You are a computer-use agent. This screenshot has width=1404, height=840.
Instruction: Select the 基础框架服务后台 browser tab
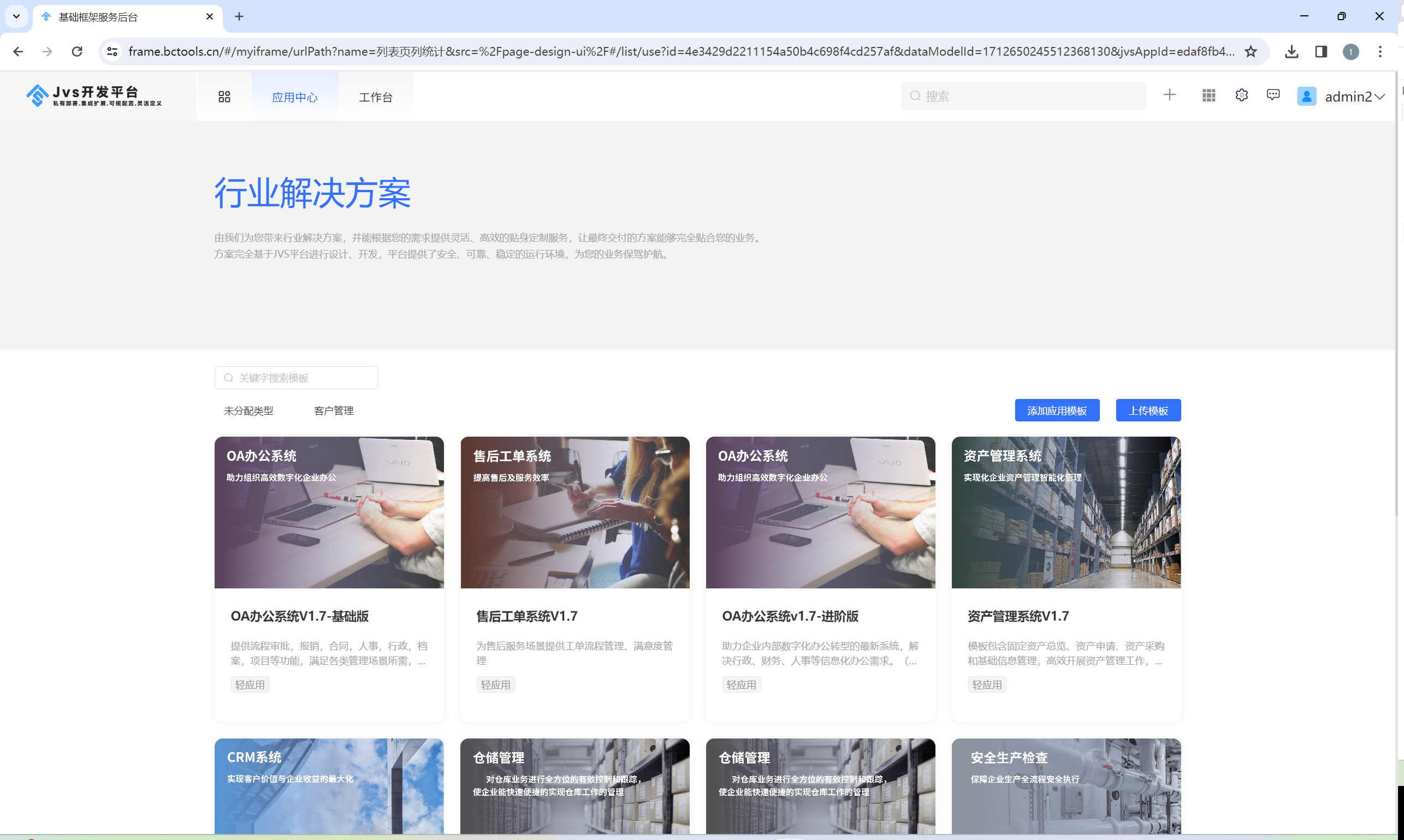[x=127, y=17]
